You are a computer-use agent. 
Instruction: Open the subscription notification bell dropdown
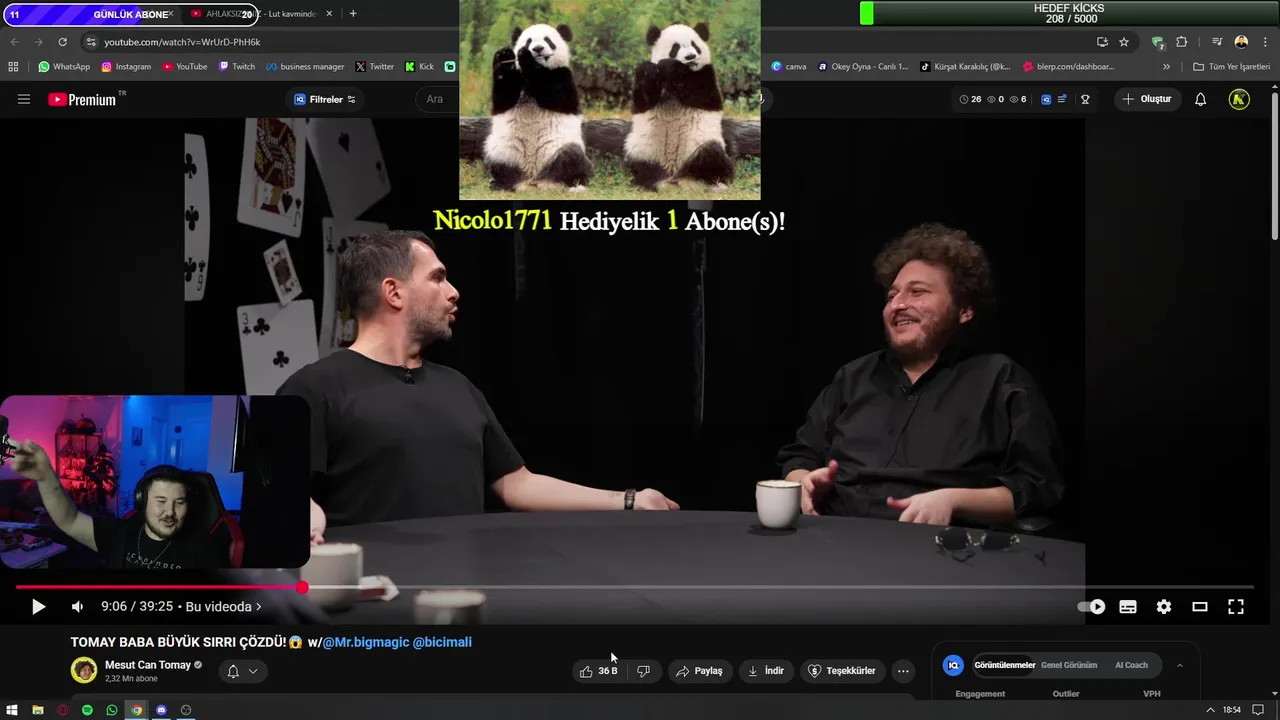pos(242,671)
